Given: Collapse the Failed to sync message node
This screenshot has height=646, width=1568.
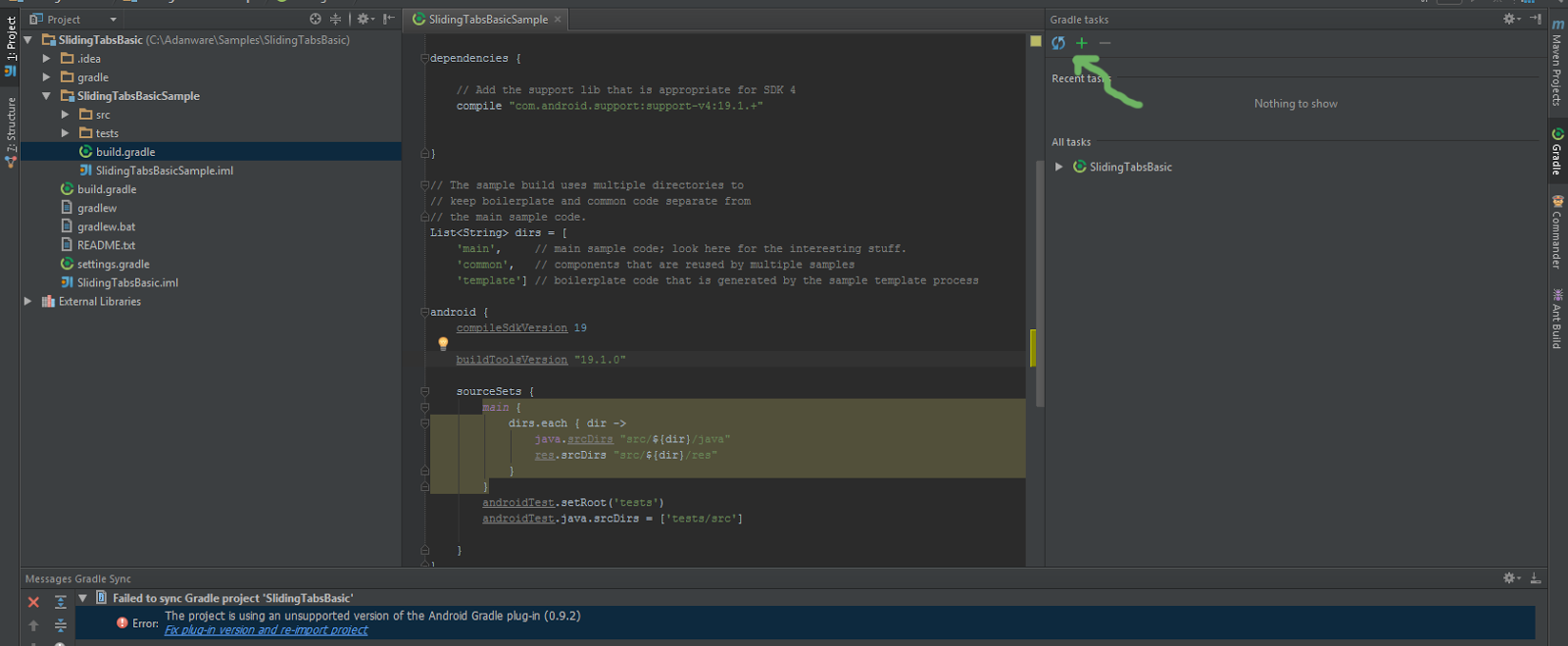Looking at the screenshot, I should point(83,598).
